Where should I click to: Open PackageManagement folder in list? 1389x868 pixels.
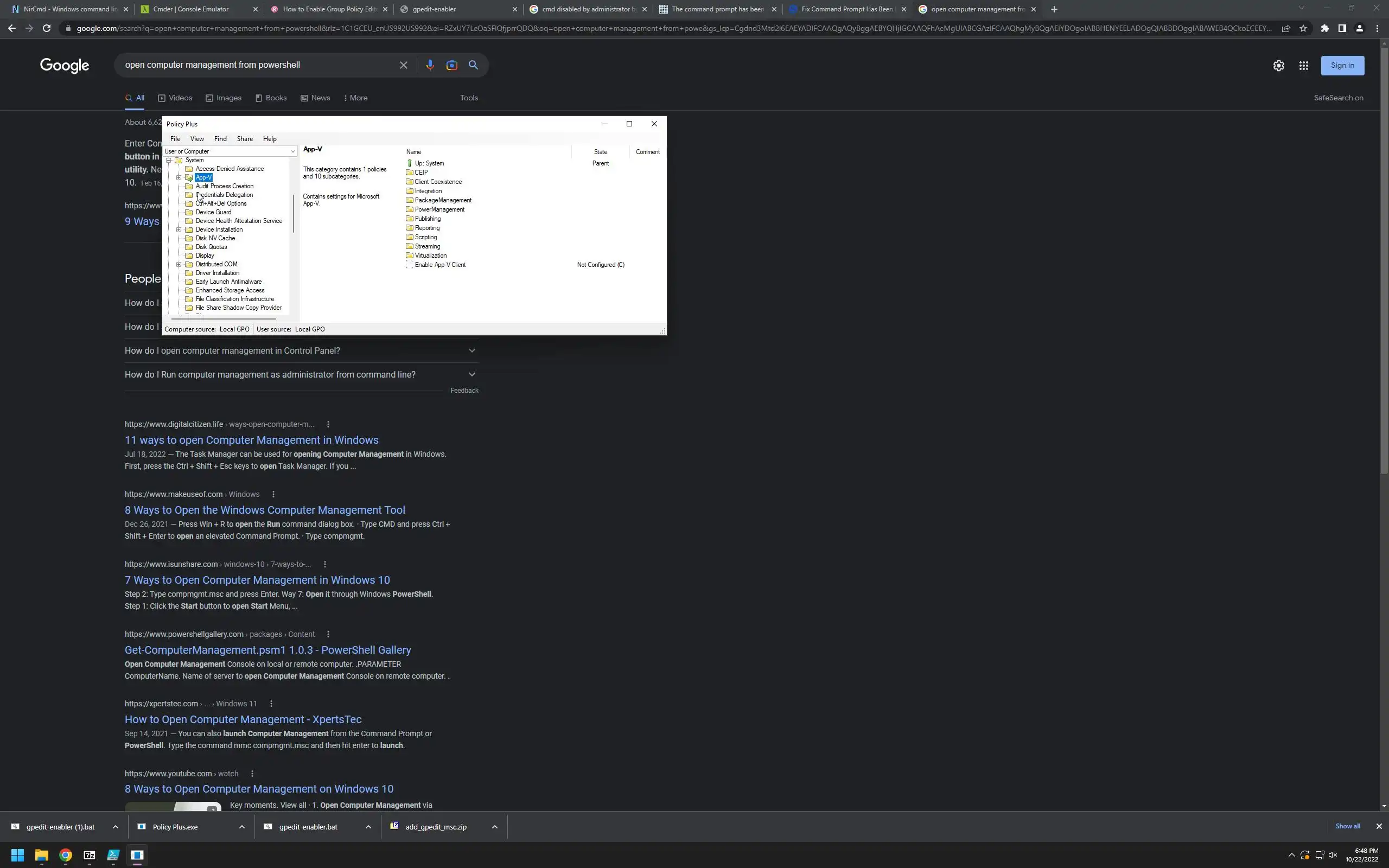pyautogui.click(x=443, y=200)
